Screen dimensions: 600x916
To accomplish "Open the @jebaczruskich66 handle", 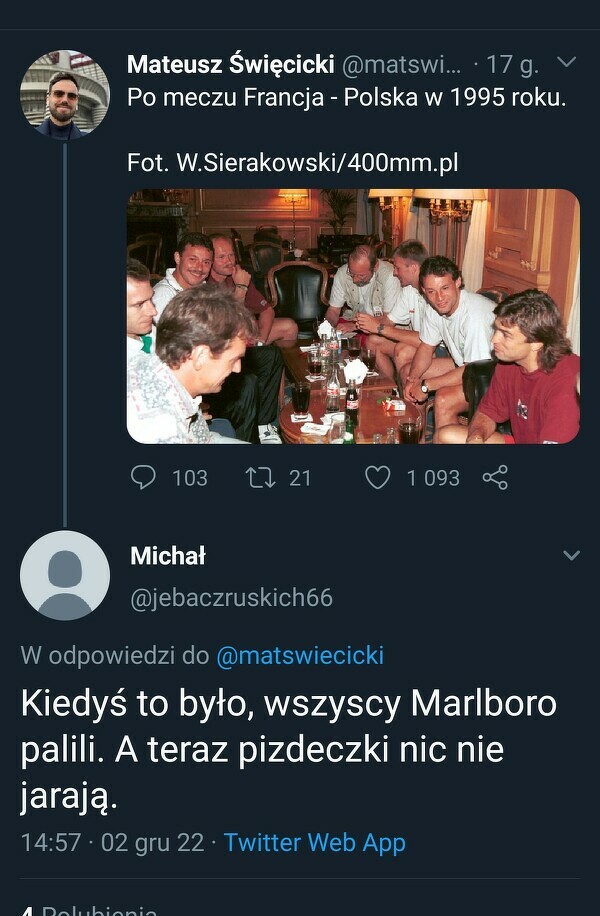I will (x=231, y=598).
